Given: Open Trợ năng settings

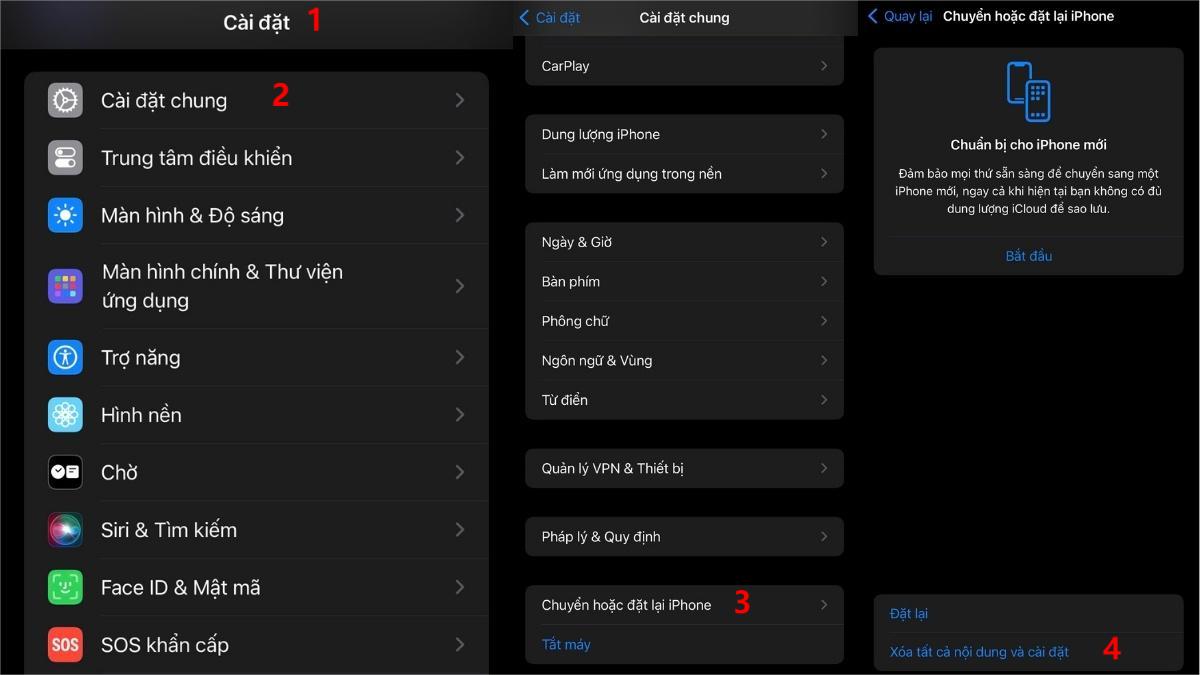Looking at the screenshot, I should (257, 357).
